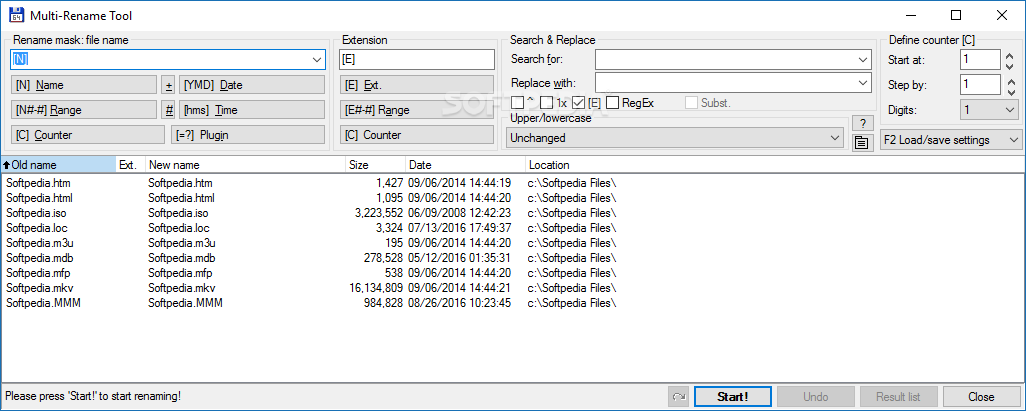Maximize the Multi-Rename Tool window
This screenshot has height=411, width=1026.
(956, 14)
